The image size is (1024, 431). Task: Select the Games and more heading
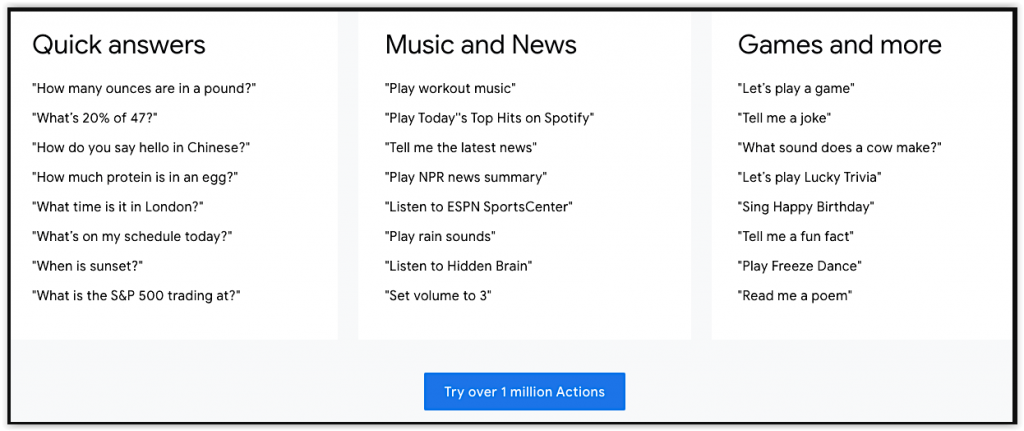coord(840,44)
